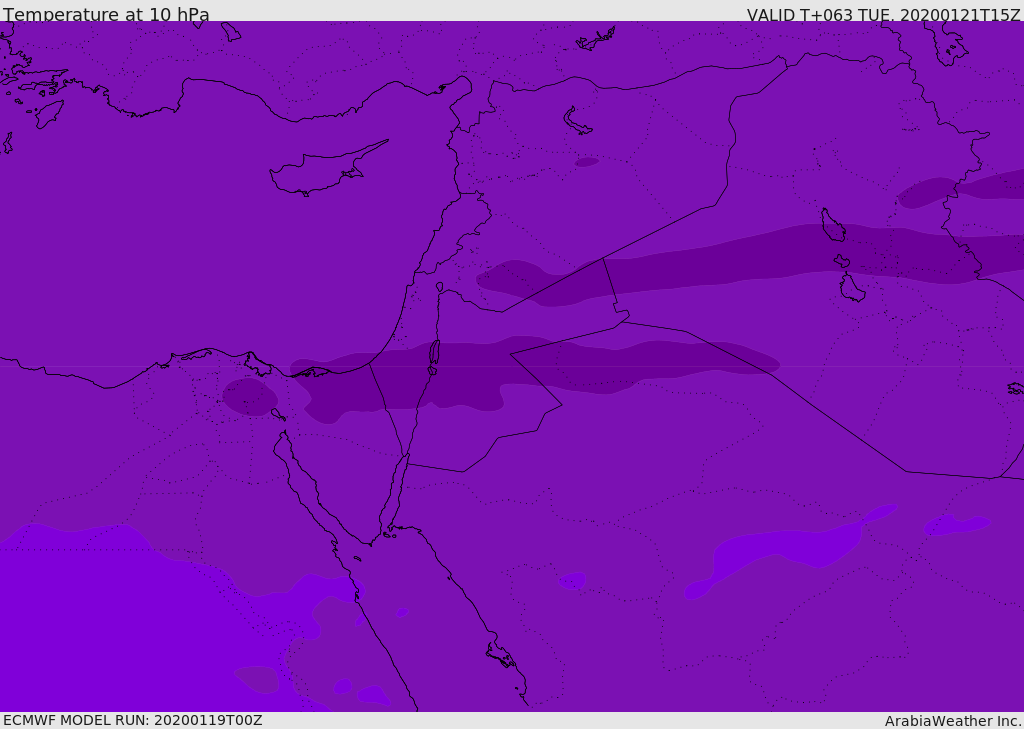Click the dark oval patch in northern Egypt
Image resolution: width=1024 pixels, height=729 pixels.
[249, 397]
